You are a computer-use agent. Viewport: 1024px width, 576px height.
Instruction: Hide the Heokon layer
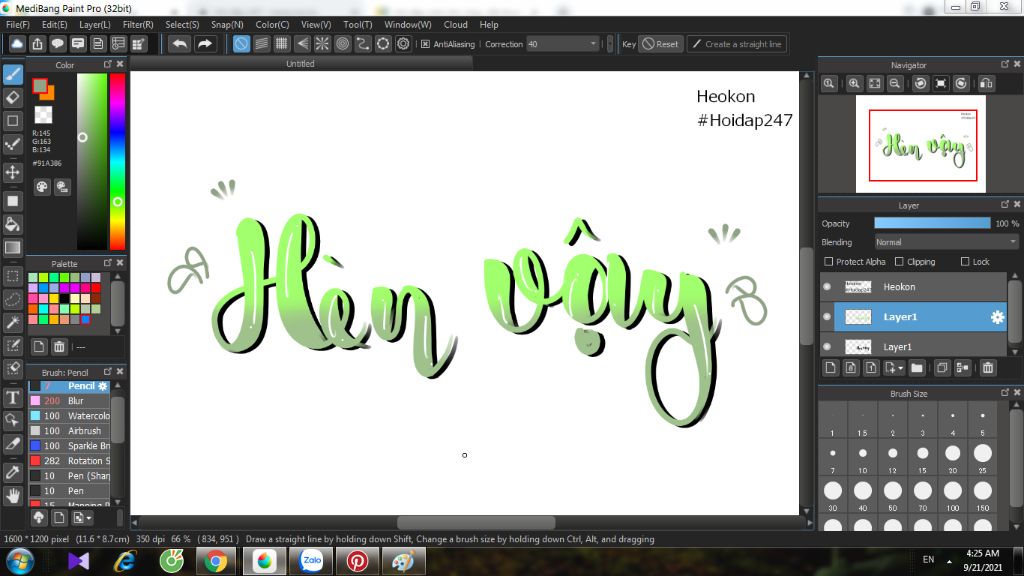click(x=827, y=287)
